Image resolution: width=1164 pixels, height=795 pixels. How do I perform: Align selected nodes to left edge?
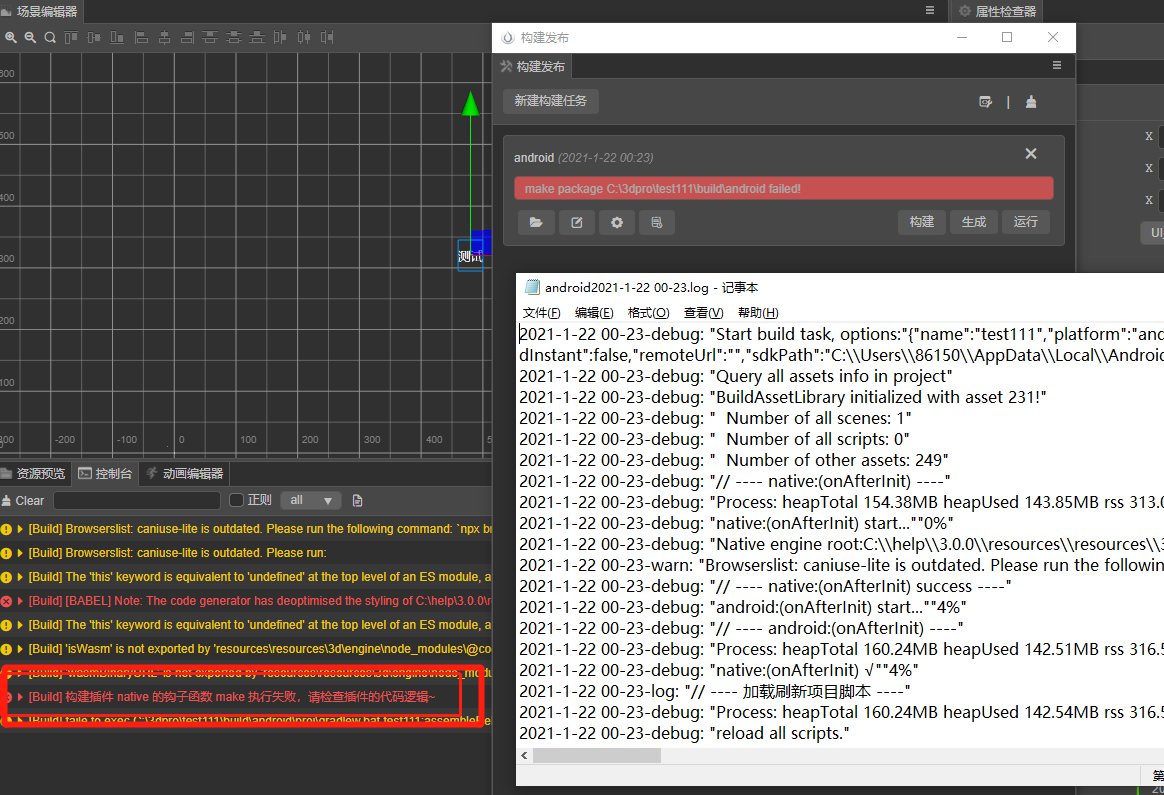pos(141,37)
